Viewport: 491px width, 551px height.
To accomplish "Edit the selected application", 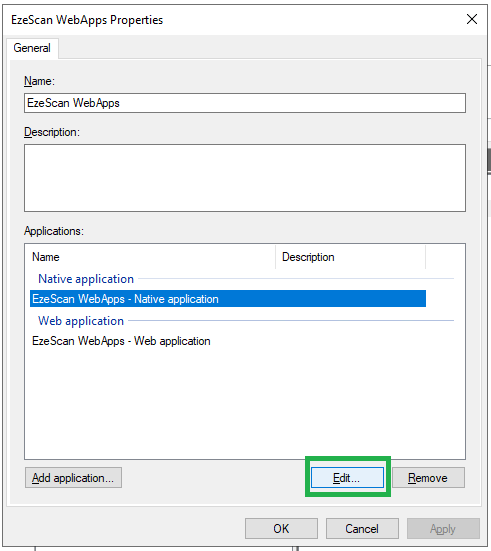I will tap(347, 478).
